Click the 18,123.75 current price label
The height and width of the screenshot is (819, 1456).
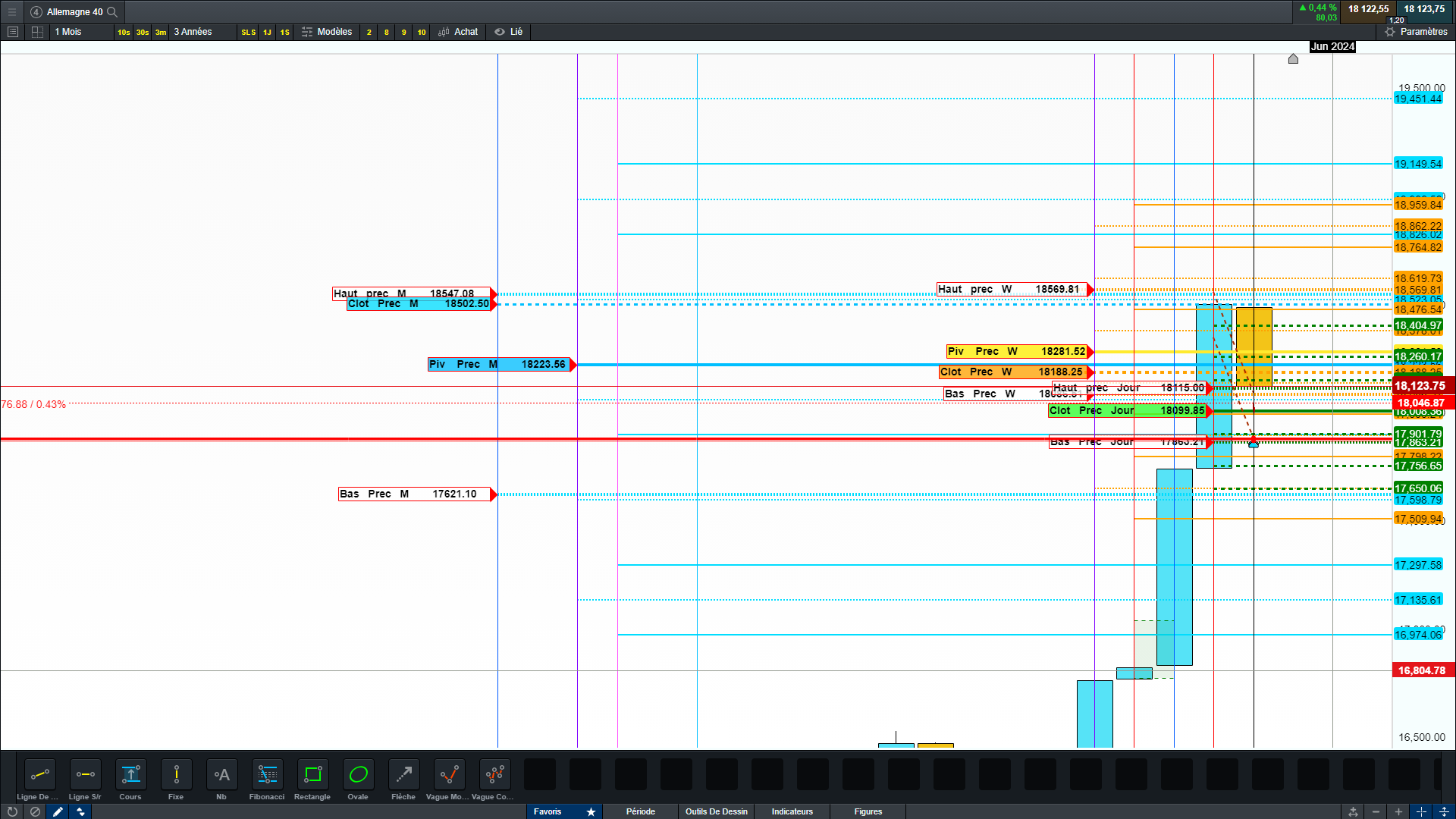(x=1421, y=386)
